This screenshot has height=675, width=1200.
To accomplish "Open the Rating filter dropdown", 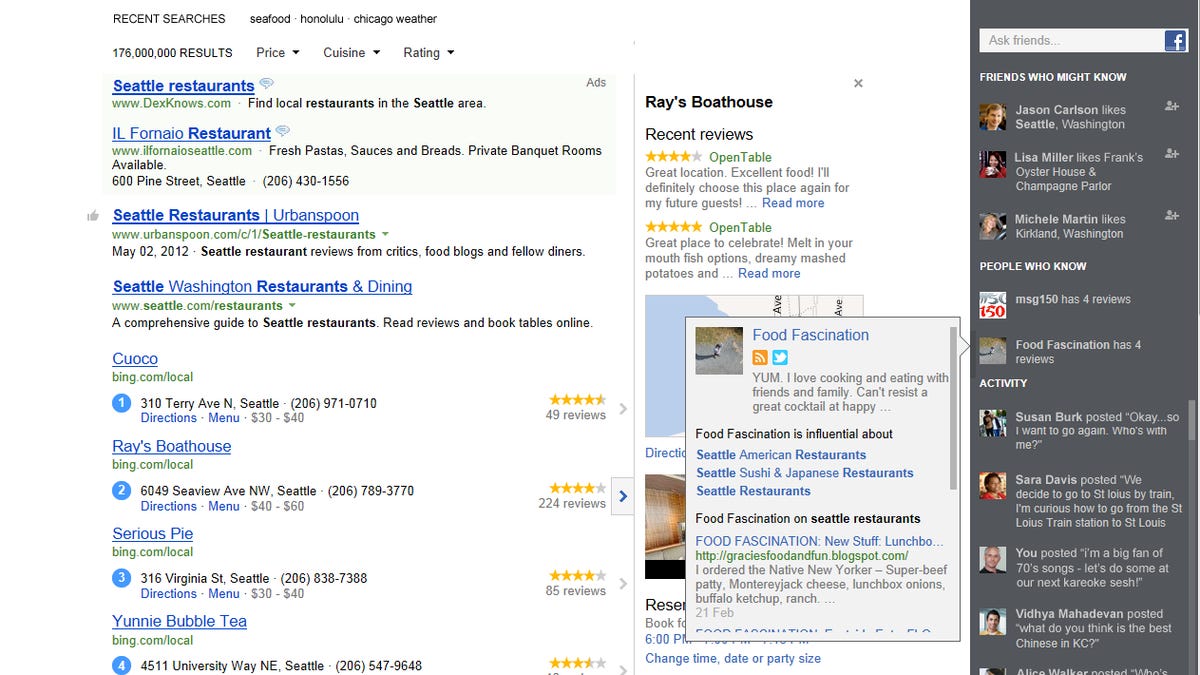I will [428, 53].
